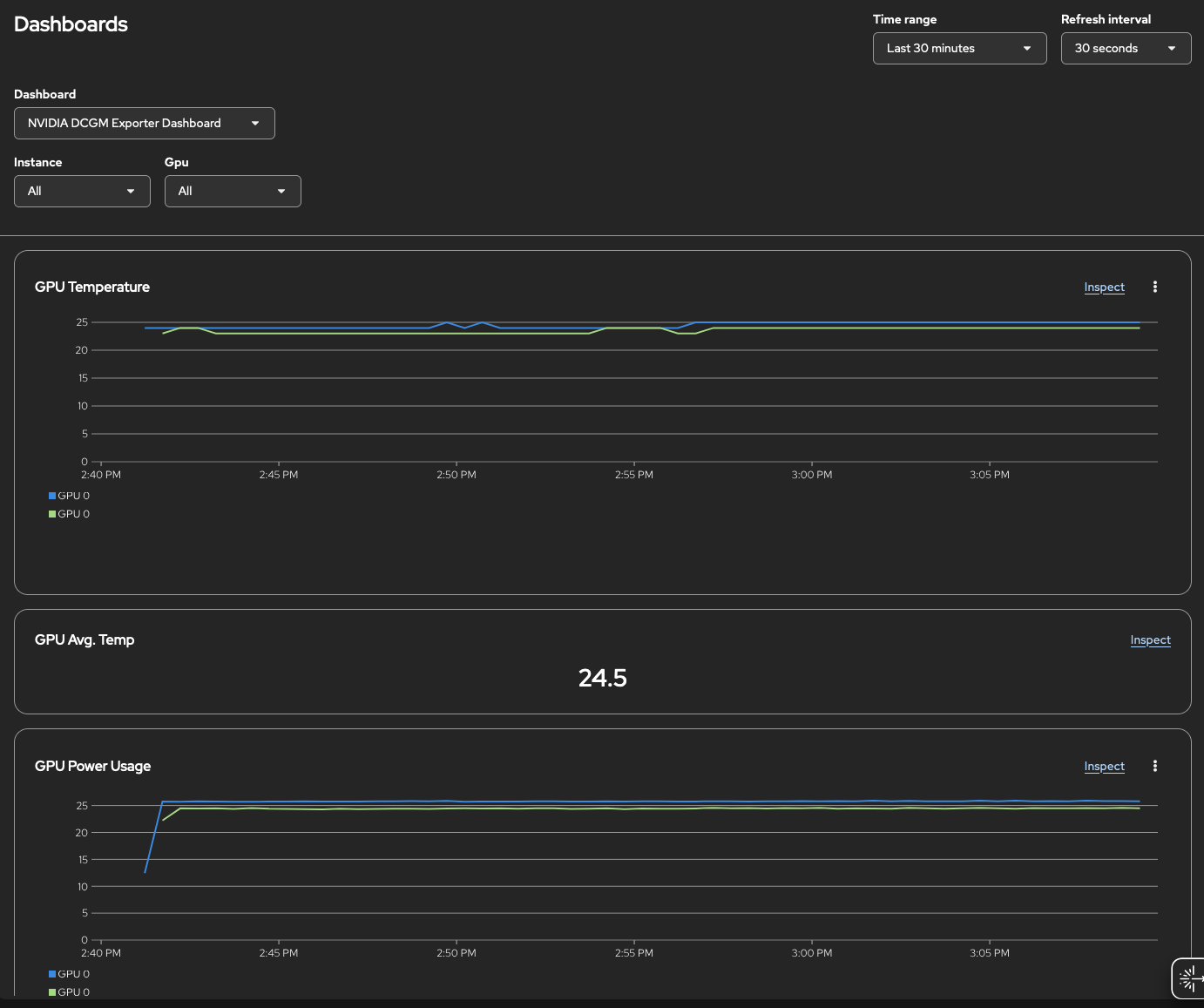Screen dimensions: 1204x1008
Task: Click the GPU Temperature panel title
Action: pyautogui.click(x=92, y=288)
